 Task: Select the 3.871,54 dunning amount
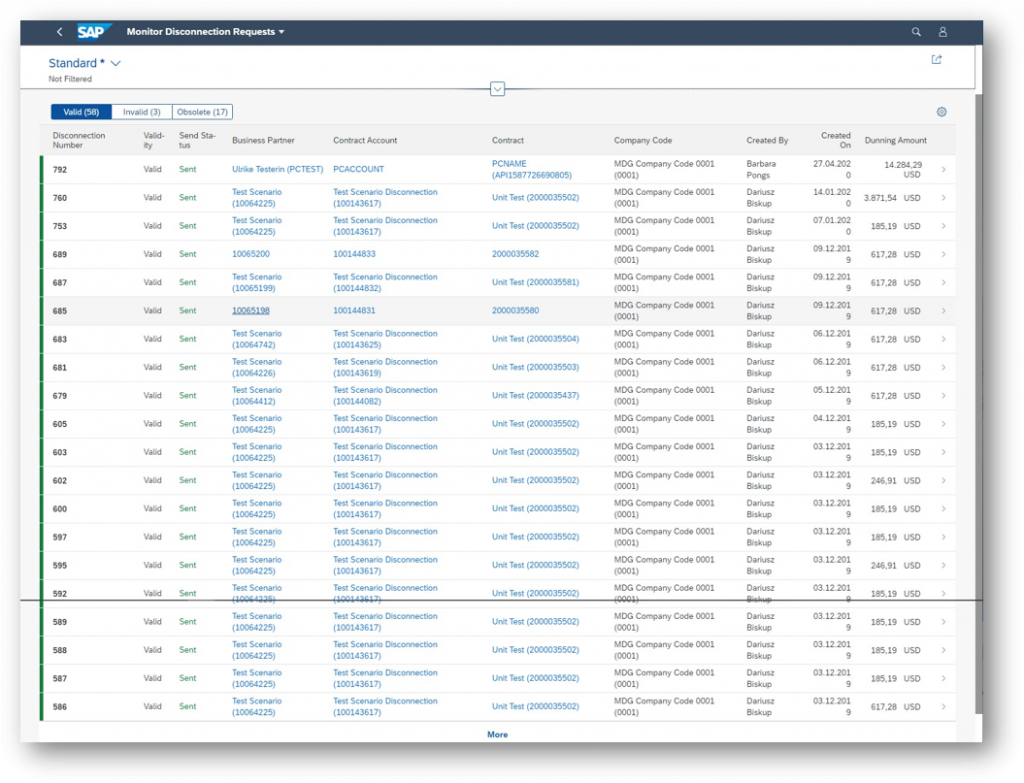point(880,198)
